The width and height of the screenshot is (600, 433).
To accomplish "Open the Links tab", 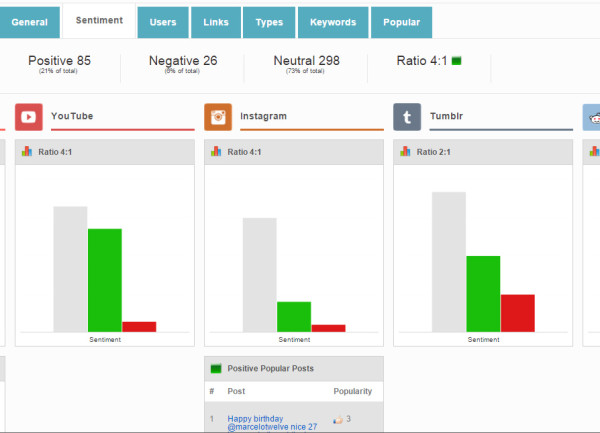I will point(216,22).
